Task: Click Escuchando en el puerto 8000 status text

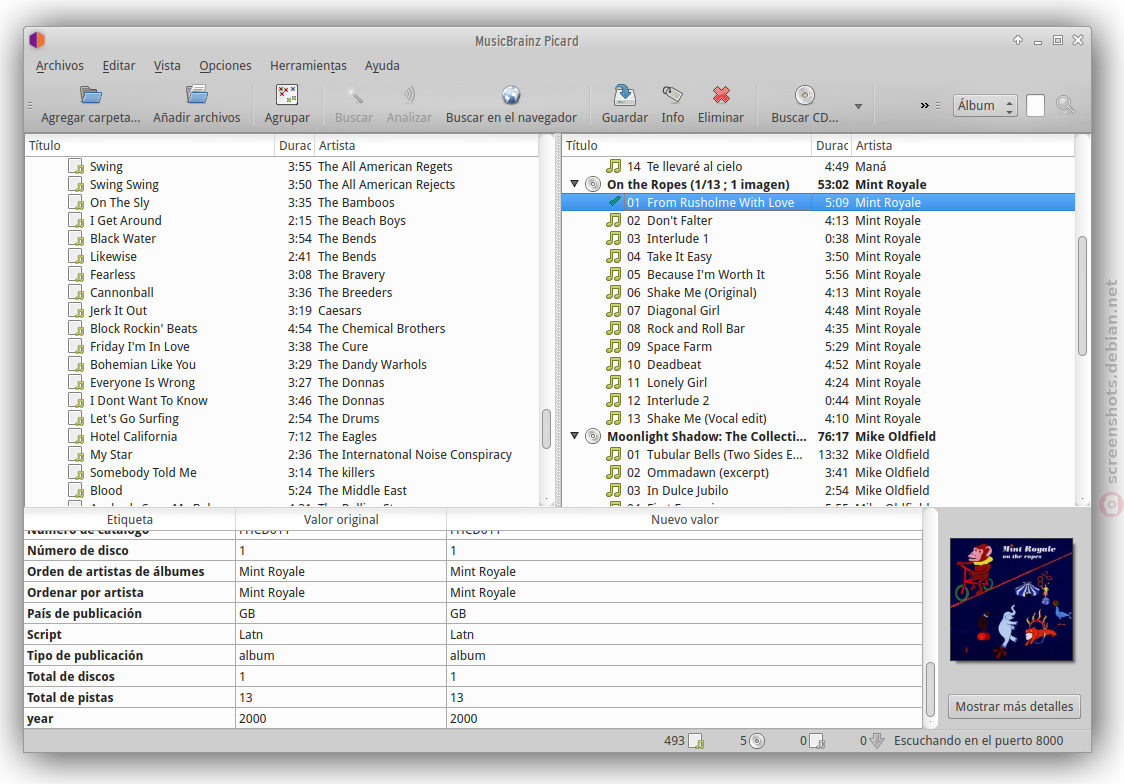Action: click(x=978, y=741)
